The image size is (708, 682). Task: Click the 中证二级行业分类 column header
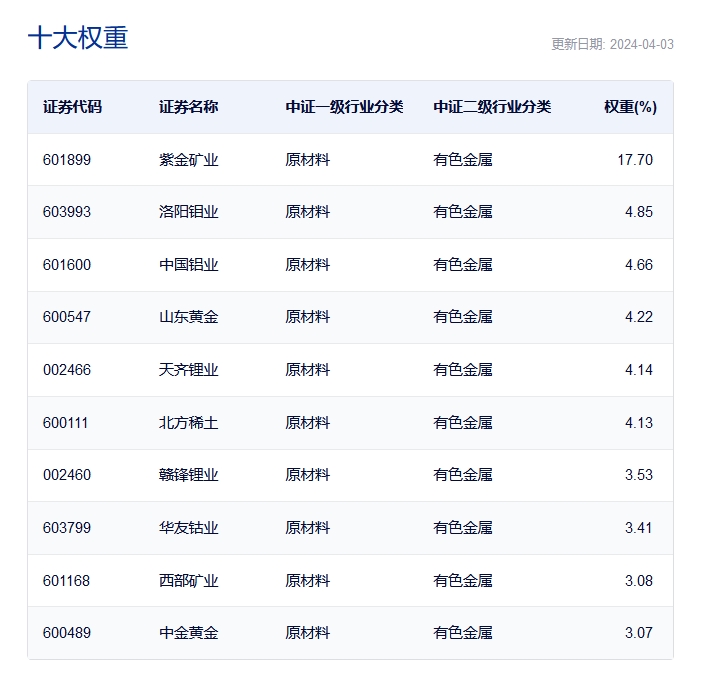pyautogui.click(x=492, y=107)
